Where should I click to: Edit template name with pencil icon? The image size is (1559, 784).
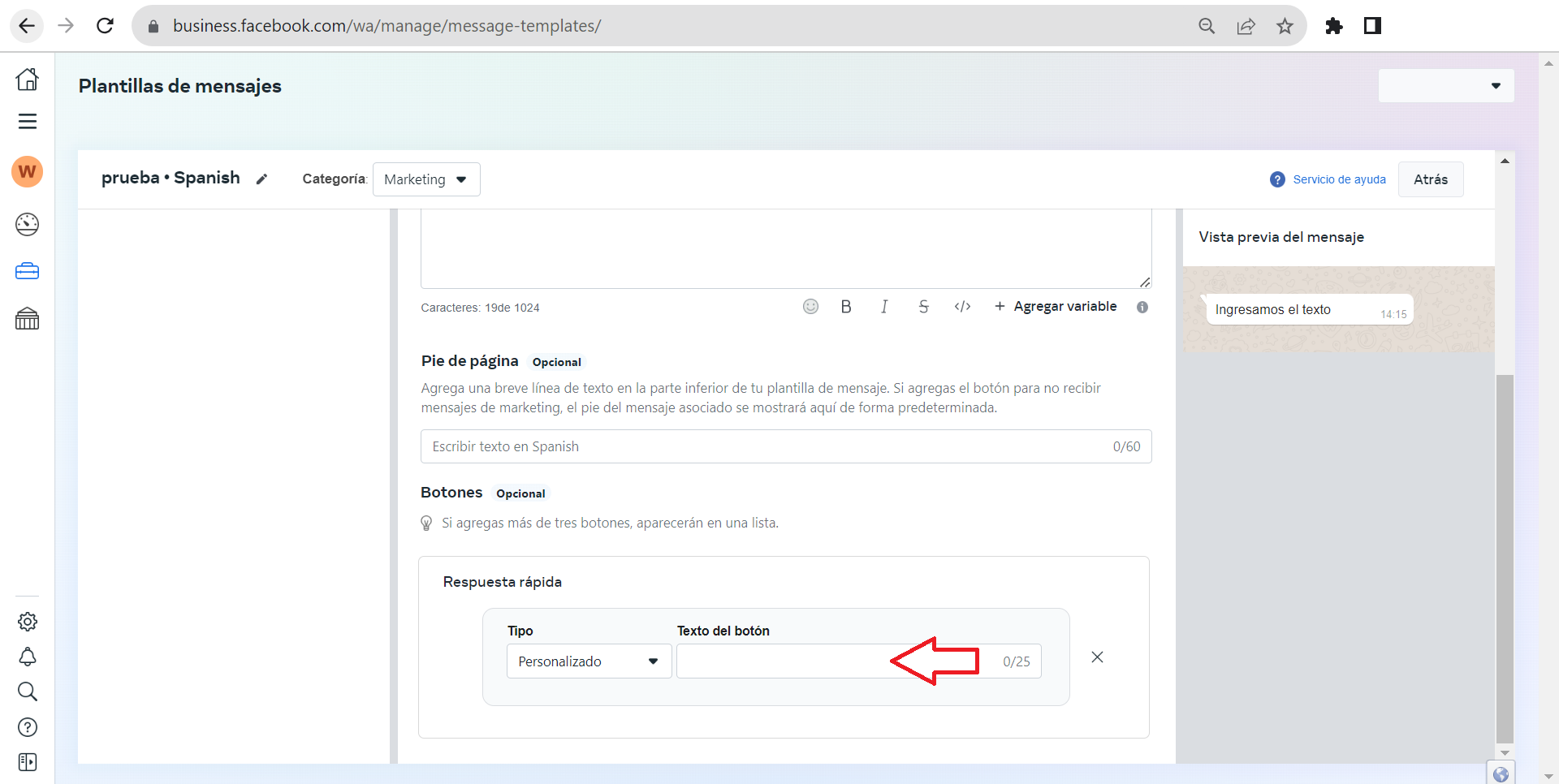261,179
